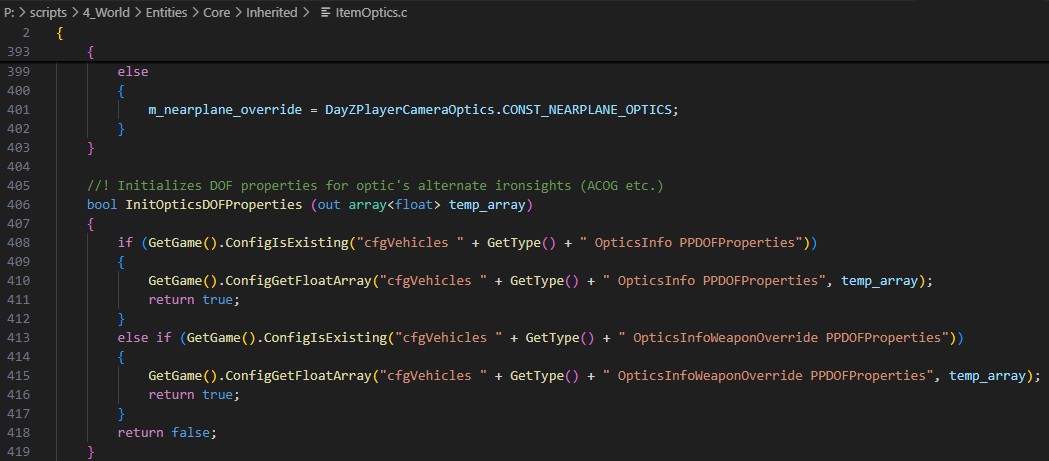Select line number 419 in the gutter
This screenshot has height=461, width=1049.
tap(17, 452)
